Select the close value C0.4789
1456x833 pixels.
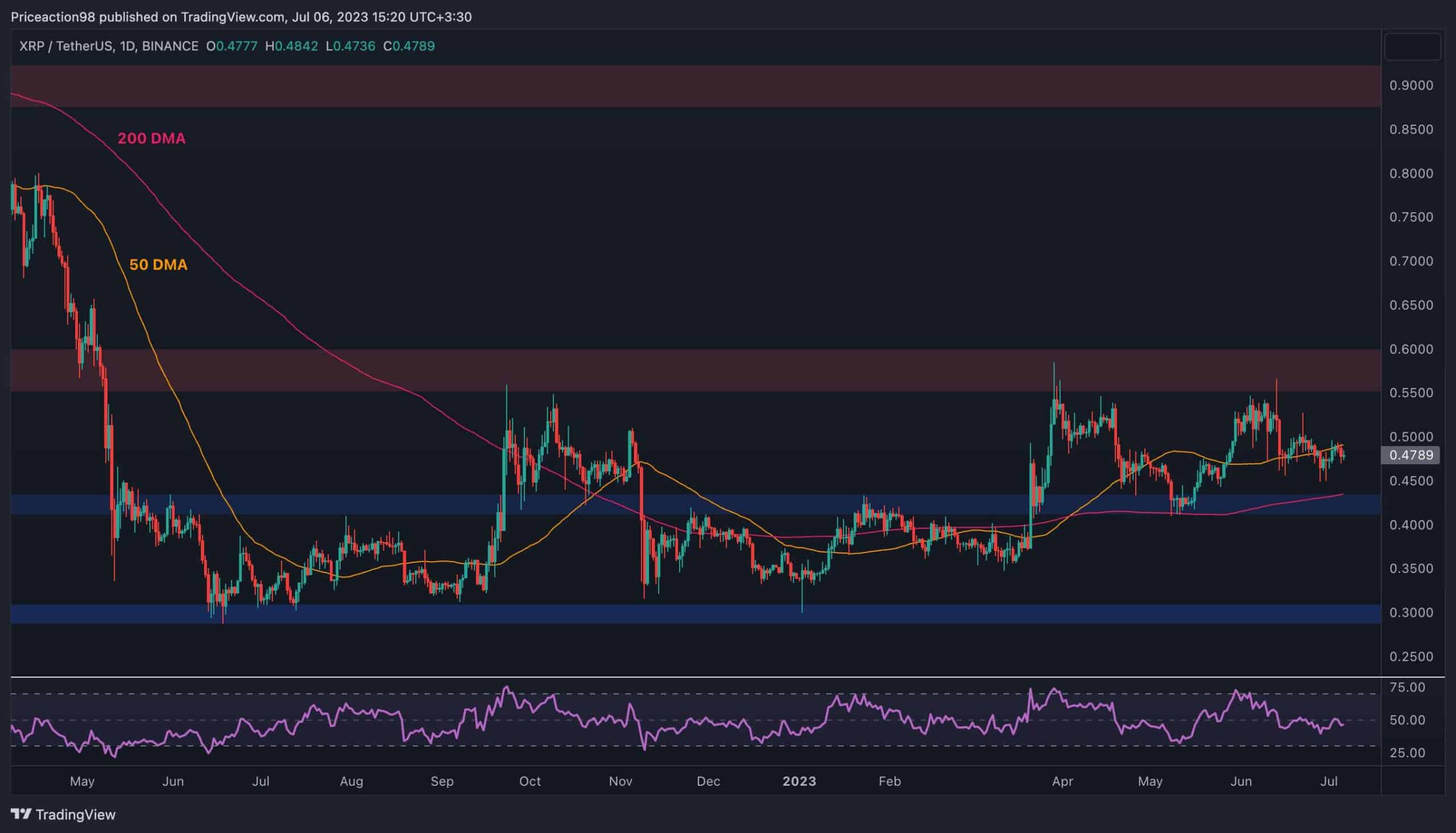(x=409, y=46)
